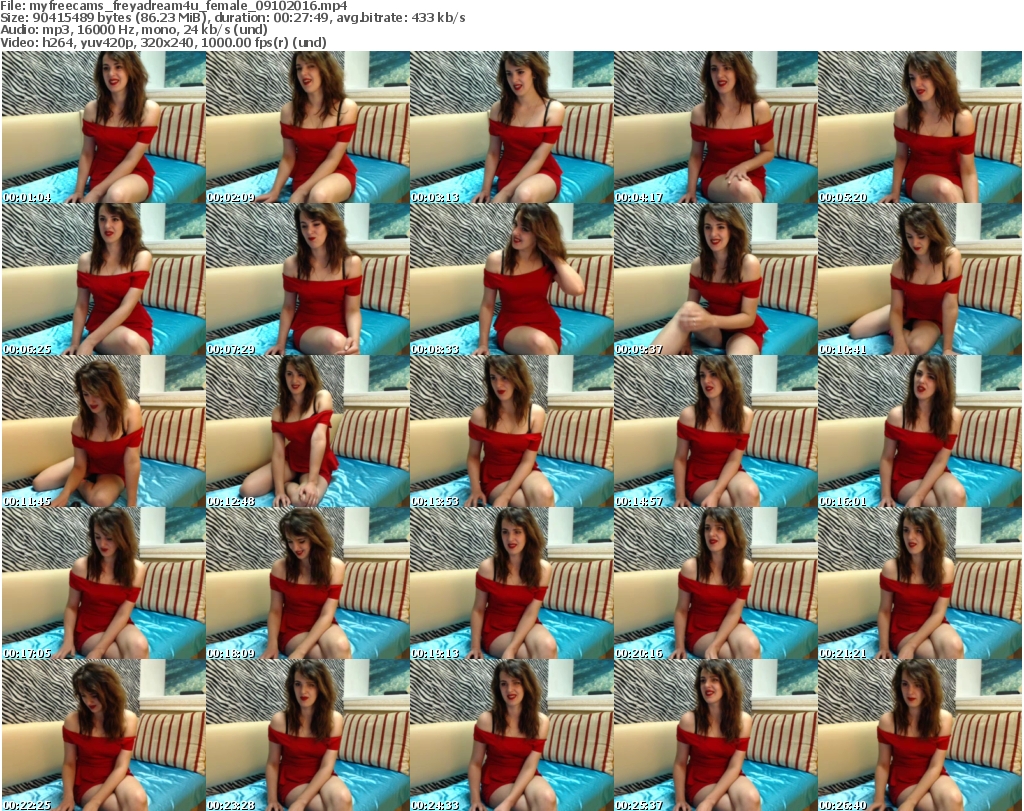Select the thumbnail frame at 00:05:20
Viewport: 1024px width, 811px height.
click(920, 127)
